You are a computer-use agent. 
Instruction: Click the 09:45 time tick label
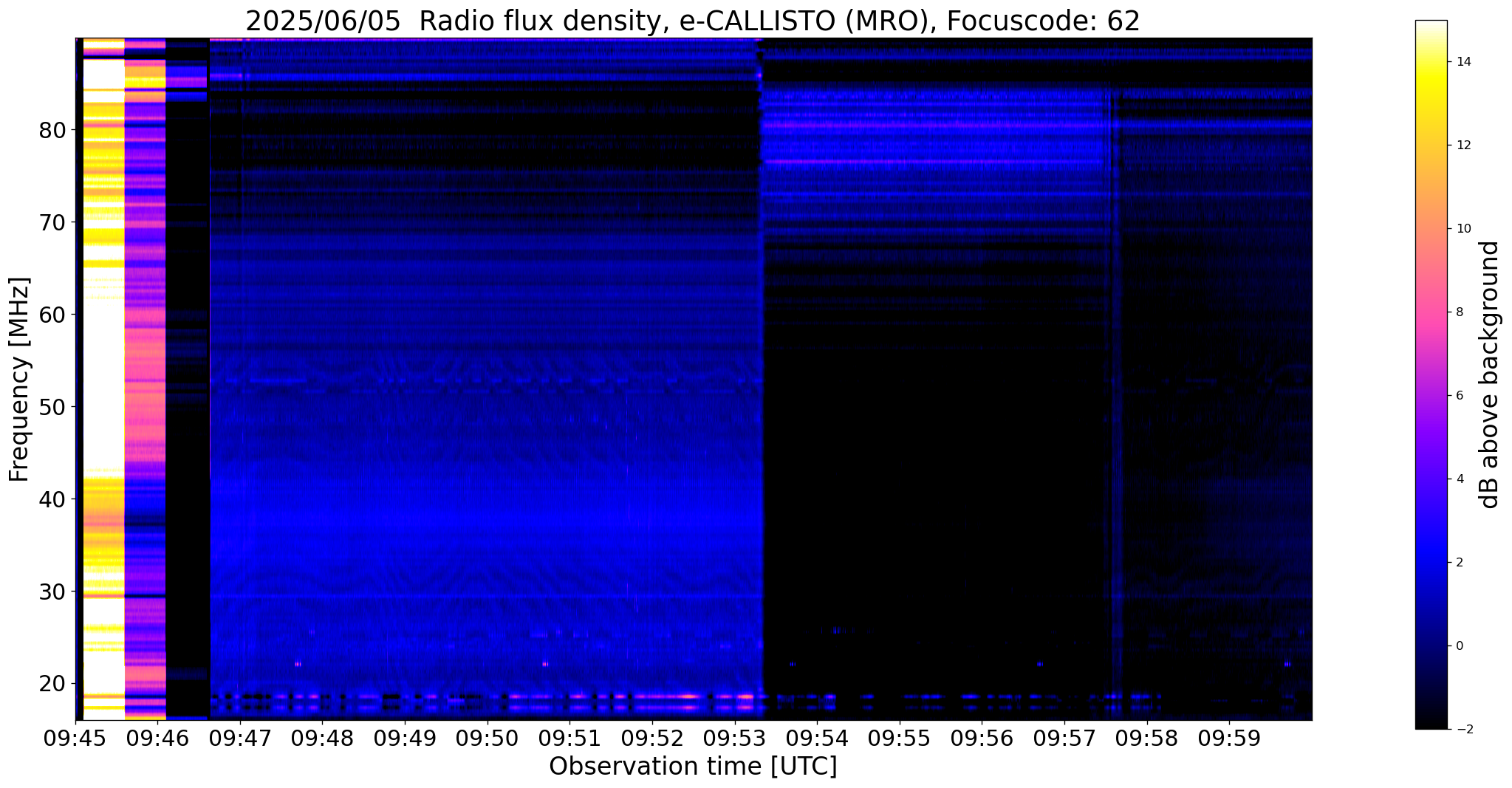click(75, 737)
